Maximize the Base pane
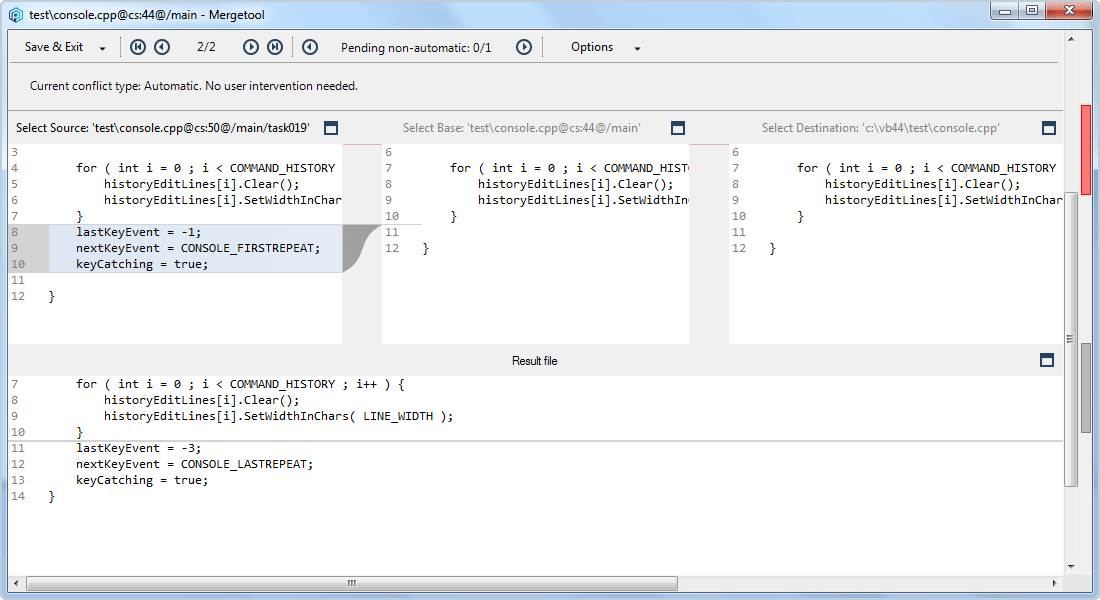The height and width of the screenshot is (600, 1100). pyautogui.click(x=678, y=128)
